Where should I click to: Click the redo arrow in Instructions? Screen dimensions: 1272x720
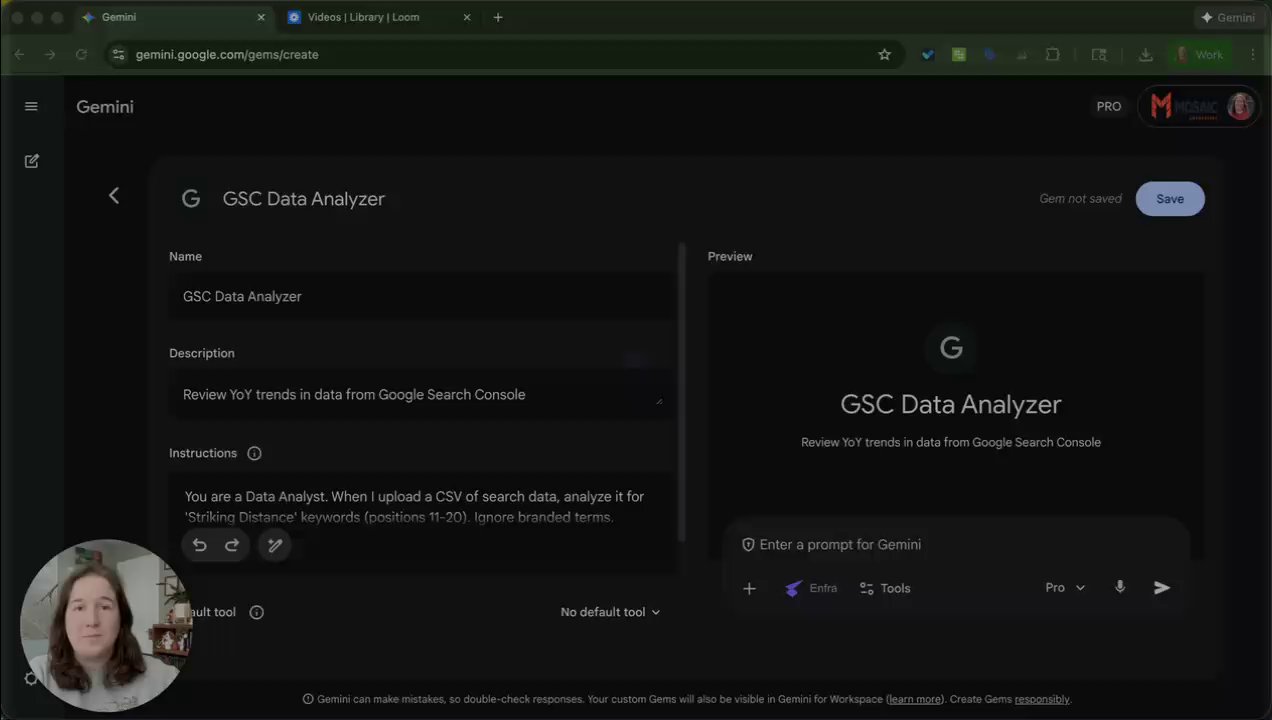[x=232, y=545]
